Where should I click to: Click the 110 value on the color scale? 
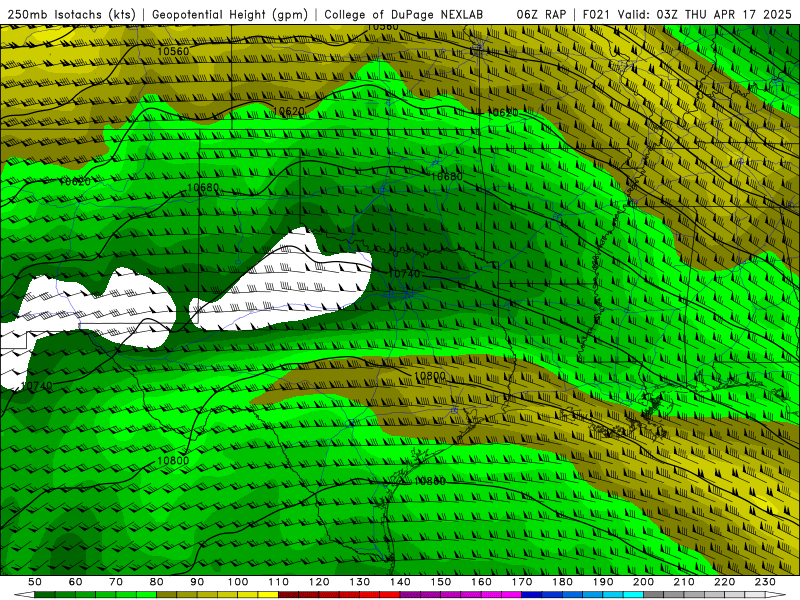279,582
